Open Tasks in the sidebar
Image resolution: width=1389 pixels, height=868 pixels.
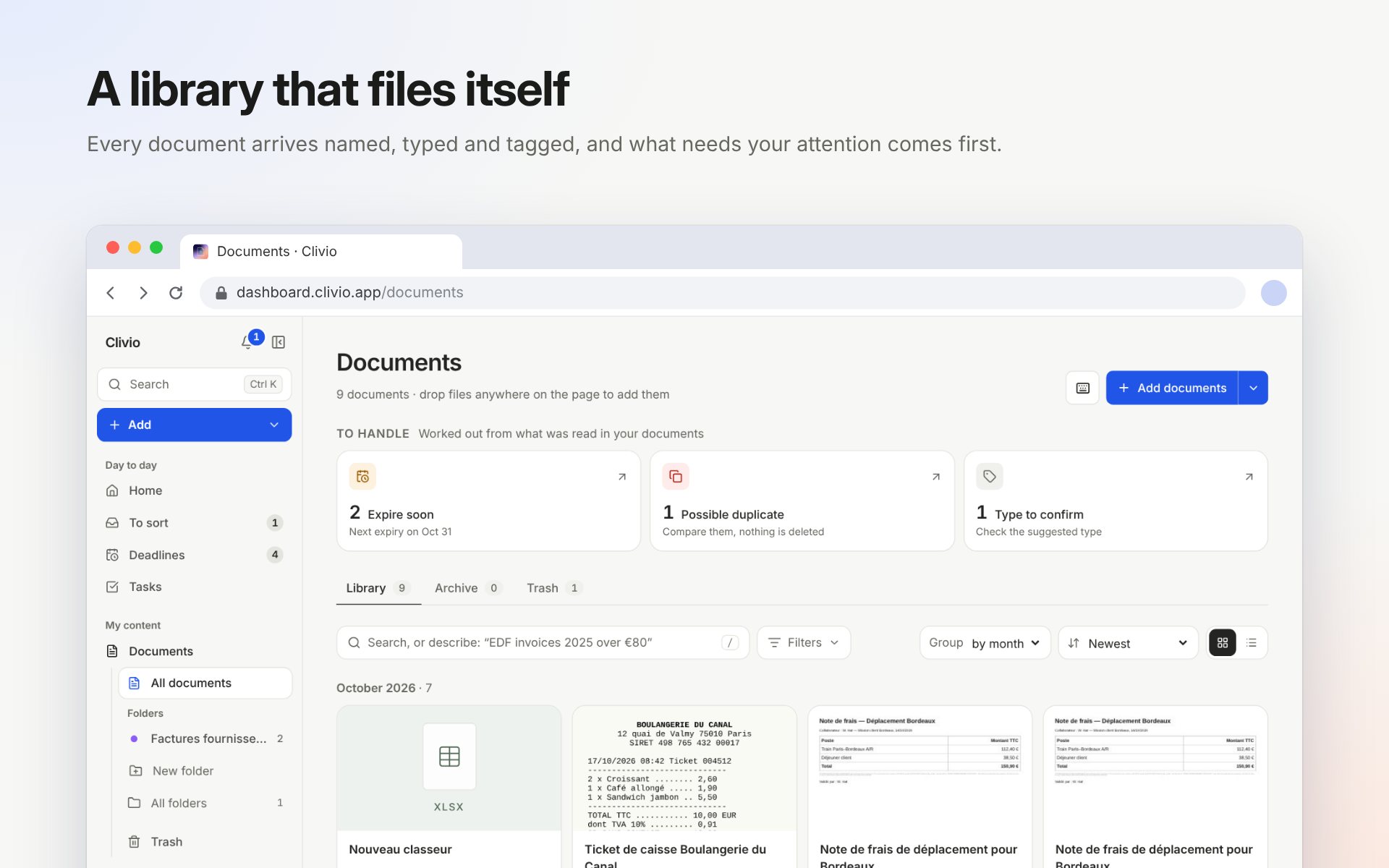pyautogui.click(x=194, y=587)
